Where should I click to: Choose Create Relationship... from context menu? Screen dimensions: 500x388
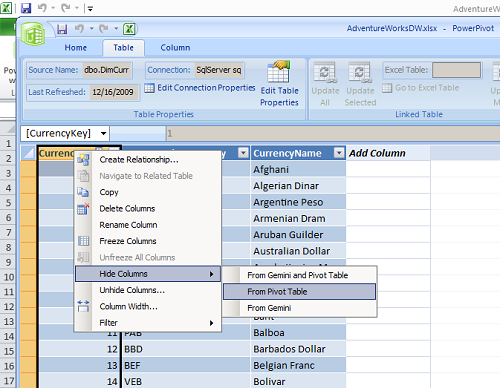(x=148, y=160)
